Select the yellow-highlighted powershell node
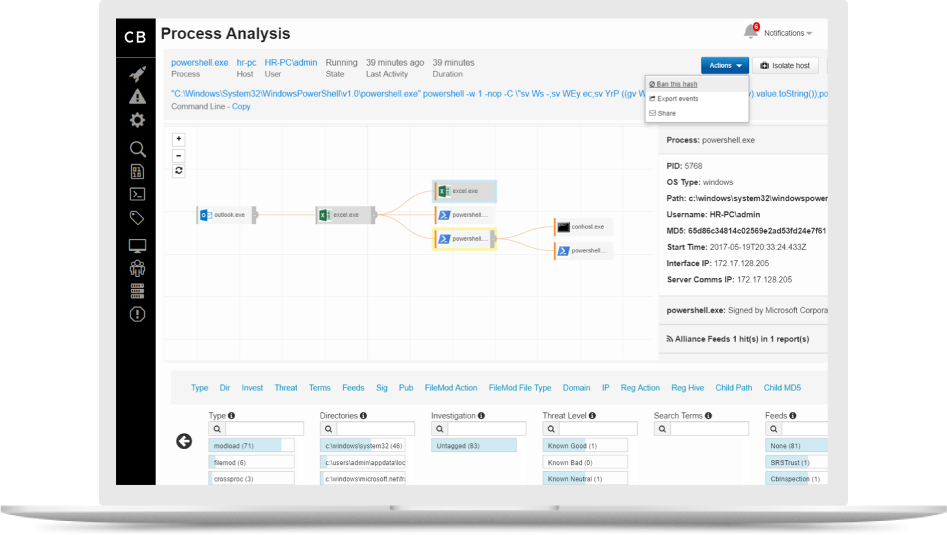Screen dimensions: 947x535 463,239
